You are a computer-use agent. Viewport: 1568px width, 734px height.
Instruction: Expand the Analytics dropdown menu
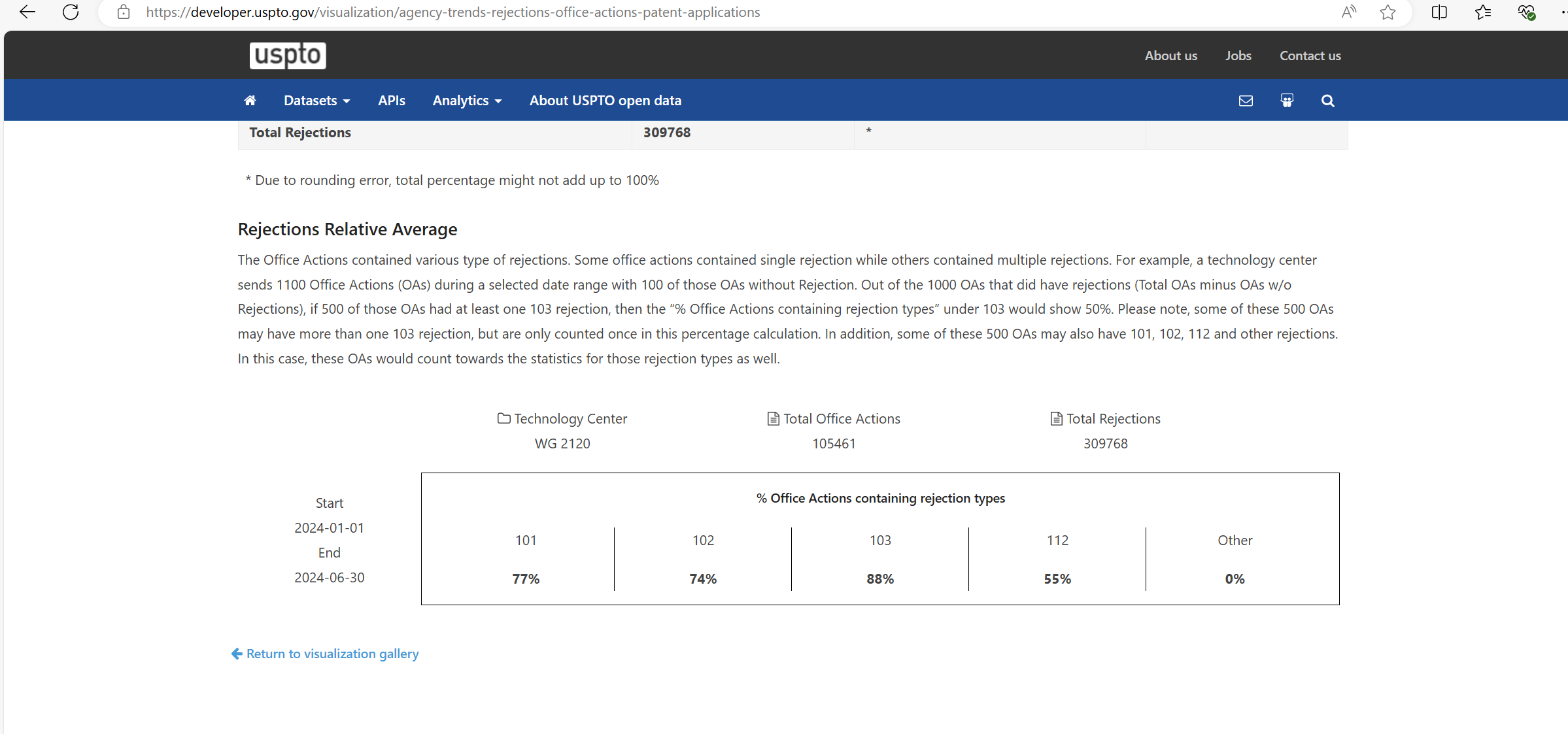466,100
